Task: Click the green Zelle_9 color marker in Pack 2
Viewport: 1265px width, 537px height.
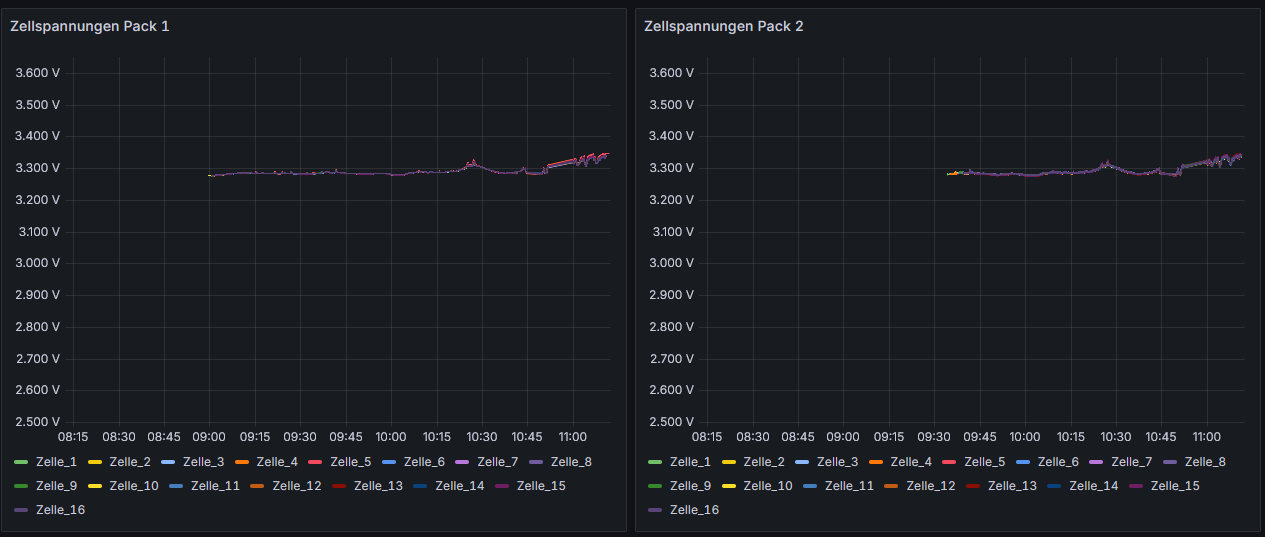Action: pyautogui.click(x=655, y=486)
